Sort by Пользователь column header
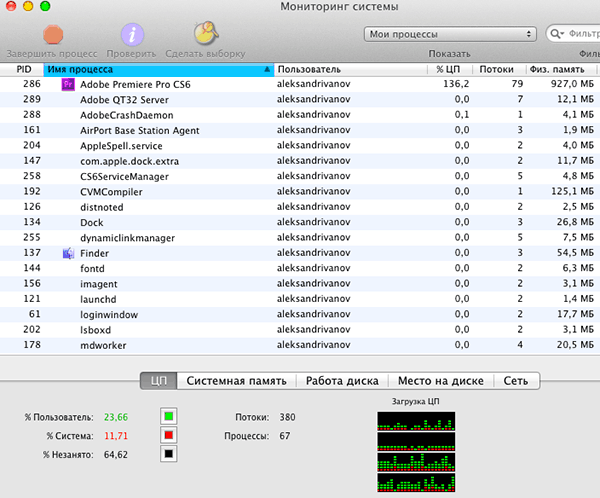This screenshot has height=498, width=600. point(351,69)
